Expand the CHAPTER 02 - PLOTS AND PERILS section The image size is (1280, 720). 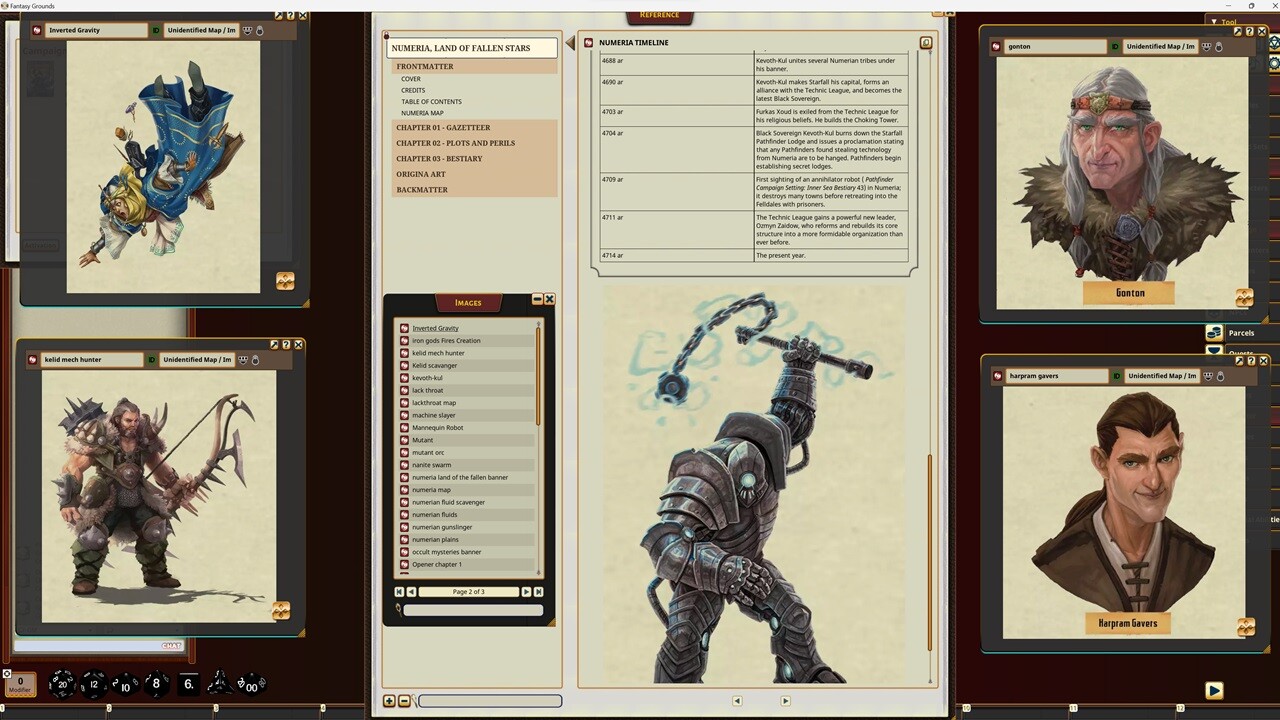click(455, 143)
